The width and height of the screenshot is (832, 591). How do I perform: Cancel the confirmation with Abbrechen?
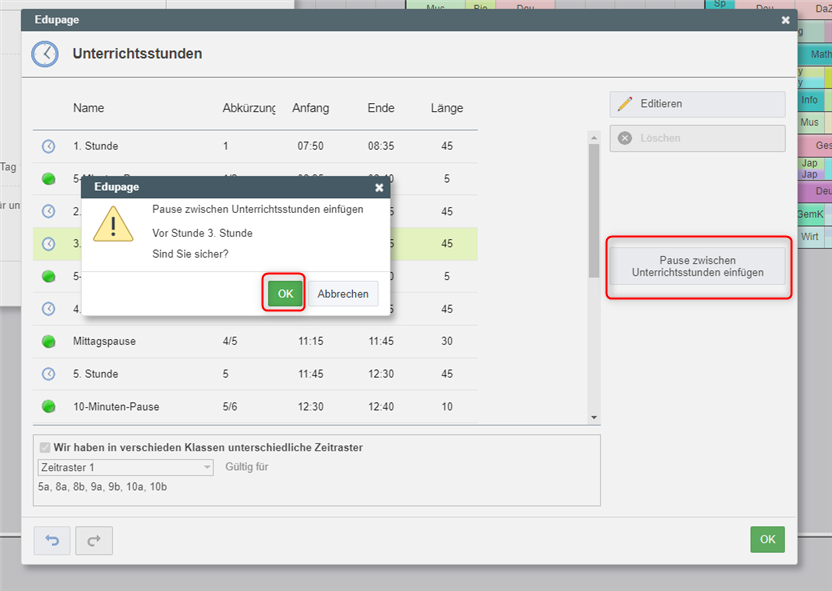343,294
